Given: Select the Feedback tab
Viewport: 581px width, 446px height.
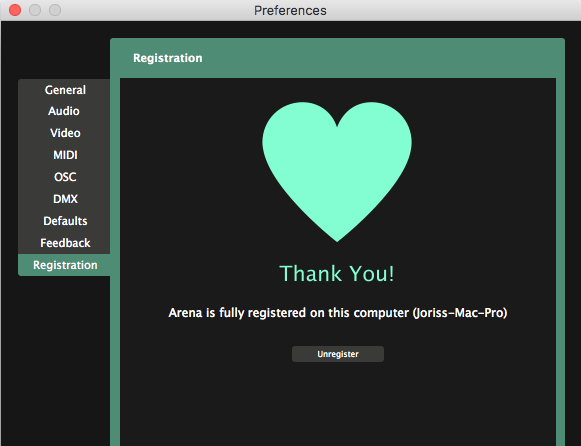Looking at the screenshot, I should click(65, 243).
